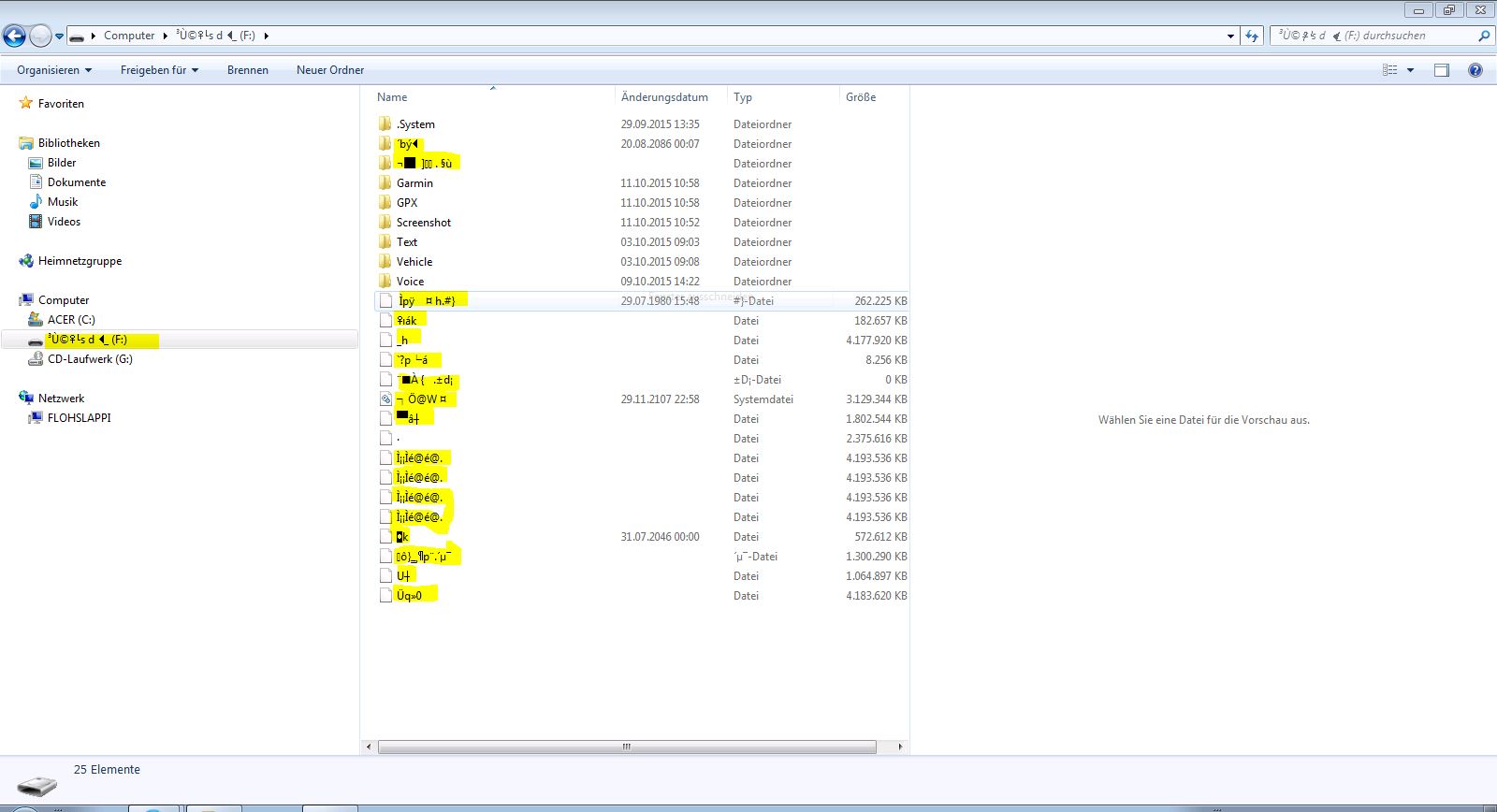The height and width of the screenshot is (812, 1497).
Task: Sort files by Größe column
Action: click(861, 97)
